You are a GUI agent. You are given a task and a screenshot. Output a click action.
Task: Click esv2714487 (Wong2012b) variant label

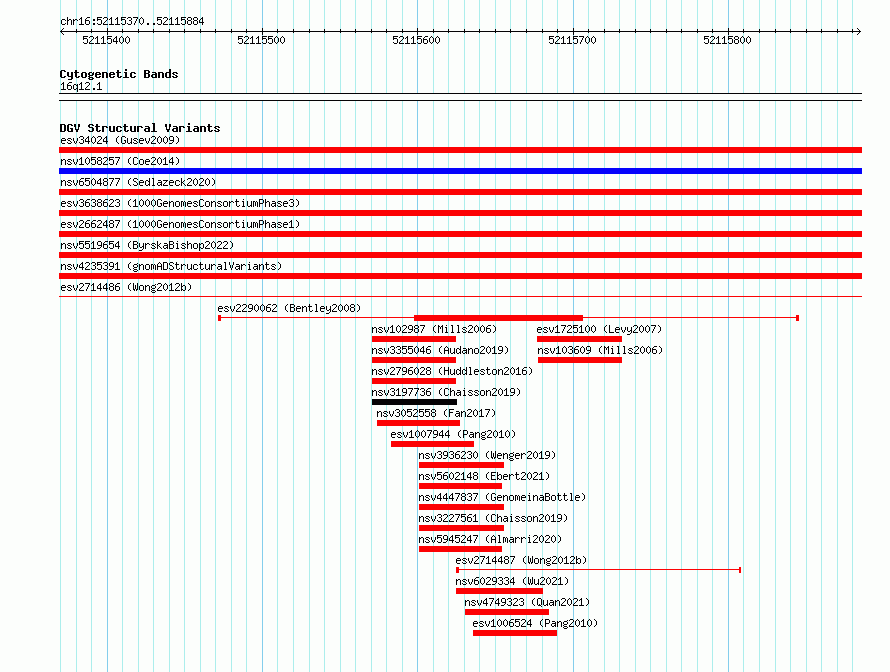pyautogui.click(x=521, y=560)
